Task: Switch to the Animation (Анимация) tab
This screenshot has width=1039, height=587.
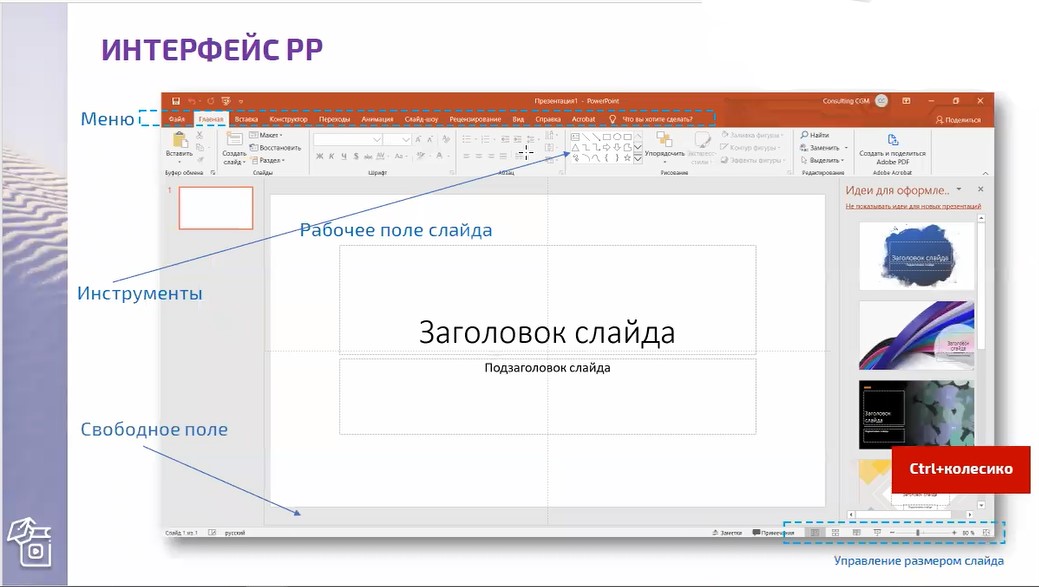Action: click(x=377, y=119)
